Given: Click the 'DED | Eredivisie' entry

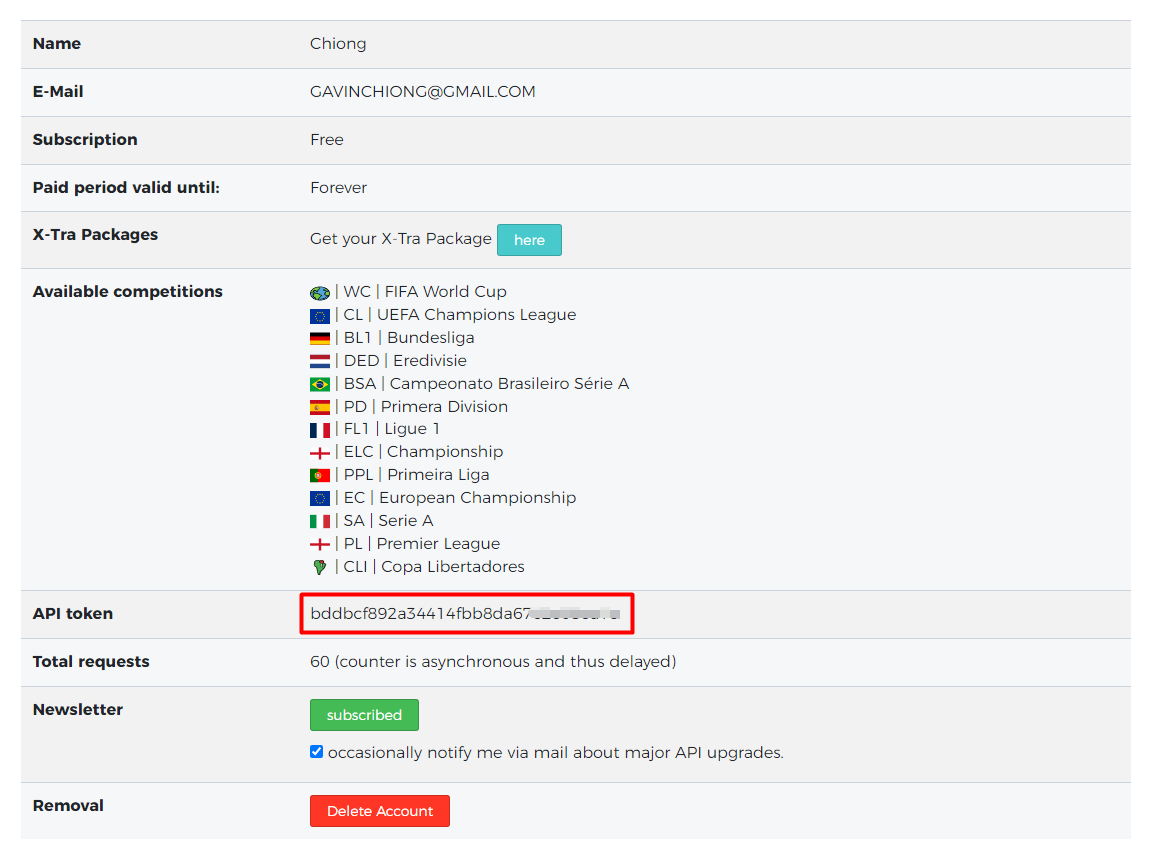Looking at the screenshot, I should coord(404,360).
